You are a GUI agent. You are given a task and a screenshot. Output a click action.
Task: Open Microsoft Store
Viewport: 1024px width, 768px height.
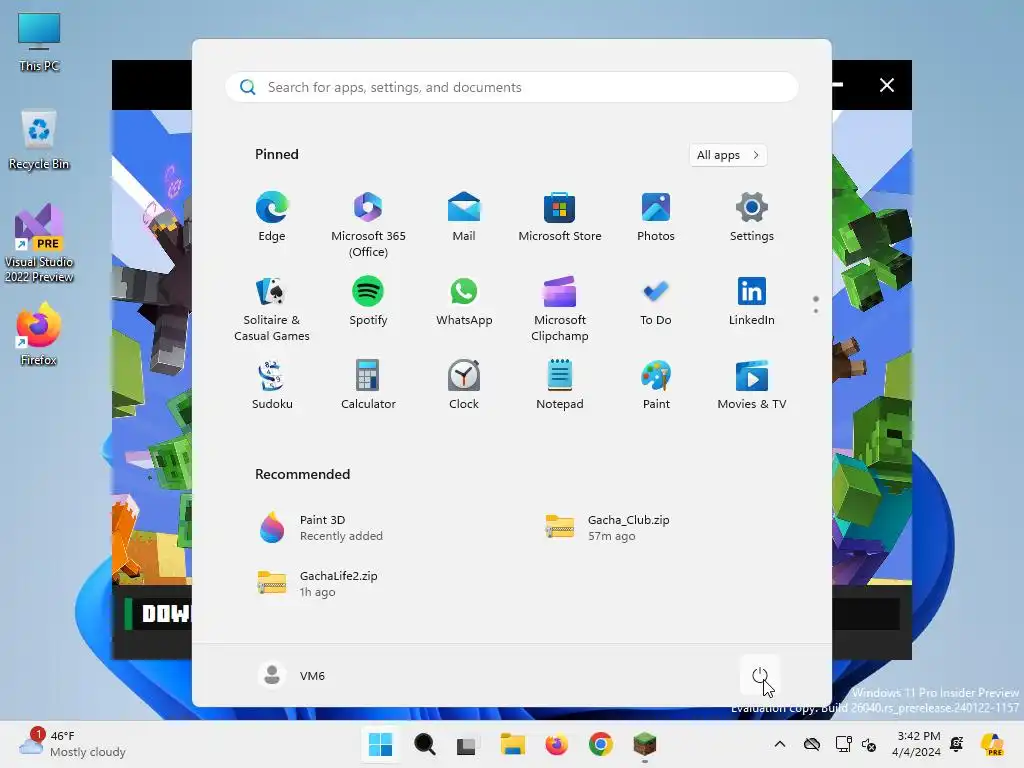point(560,217)
